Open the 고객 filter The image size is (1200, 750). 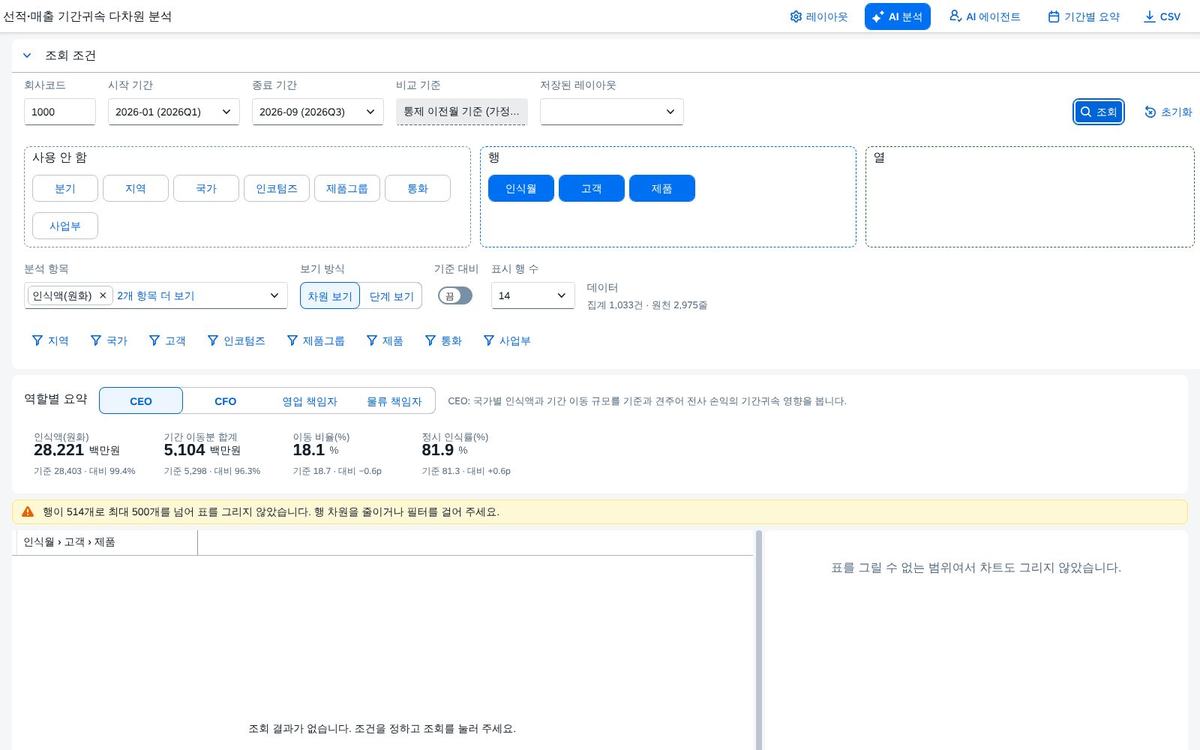[168, 341]
